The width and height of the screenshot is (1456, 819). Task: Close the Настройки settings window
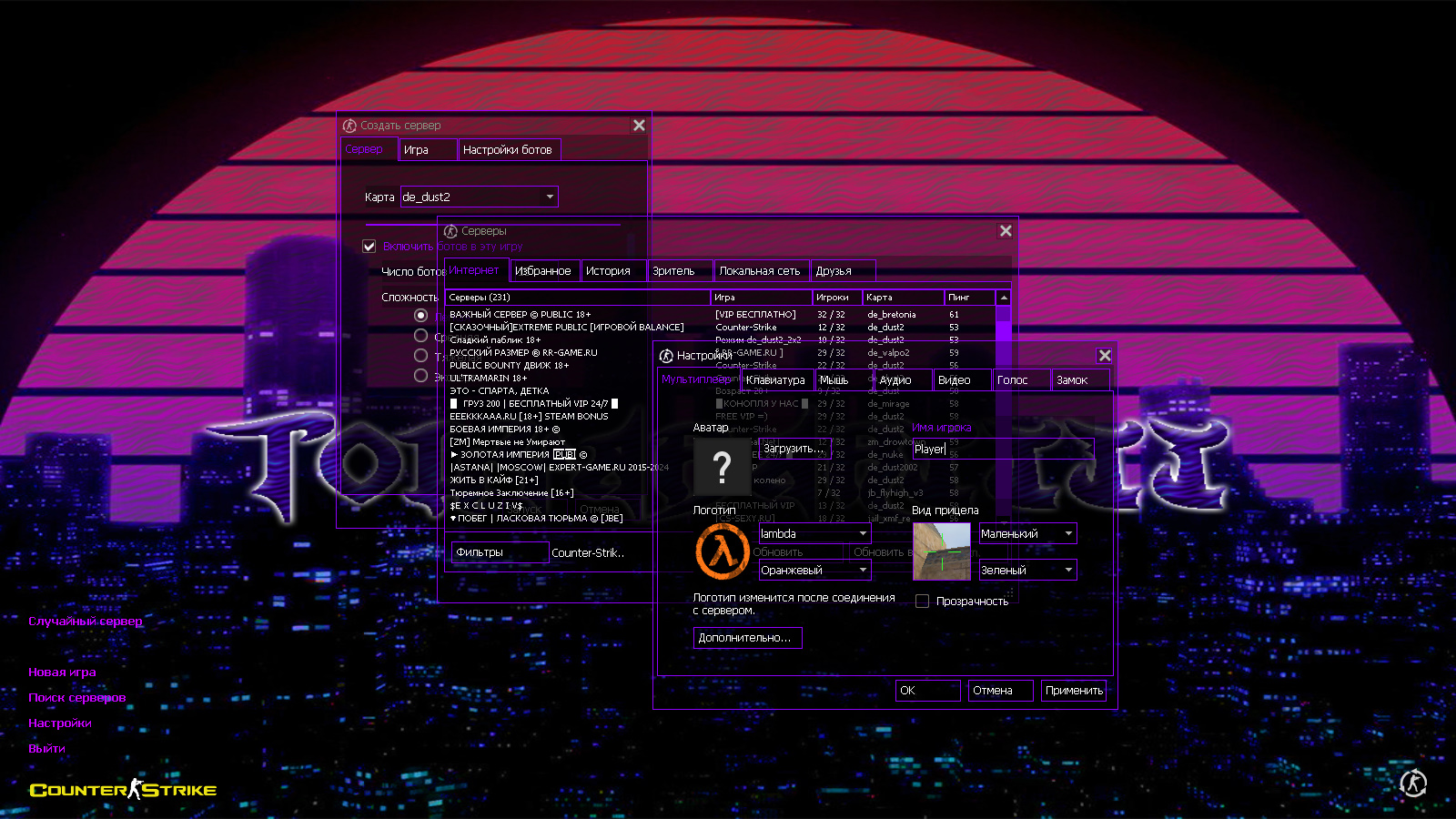[x=1105, y=356]
